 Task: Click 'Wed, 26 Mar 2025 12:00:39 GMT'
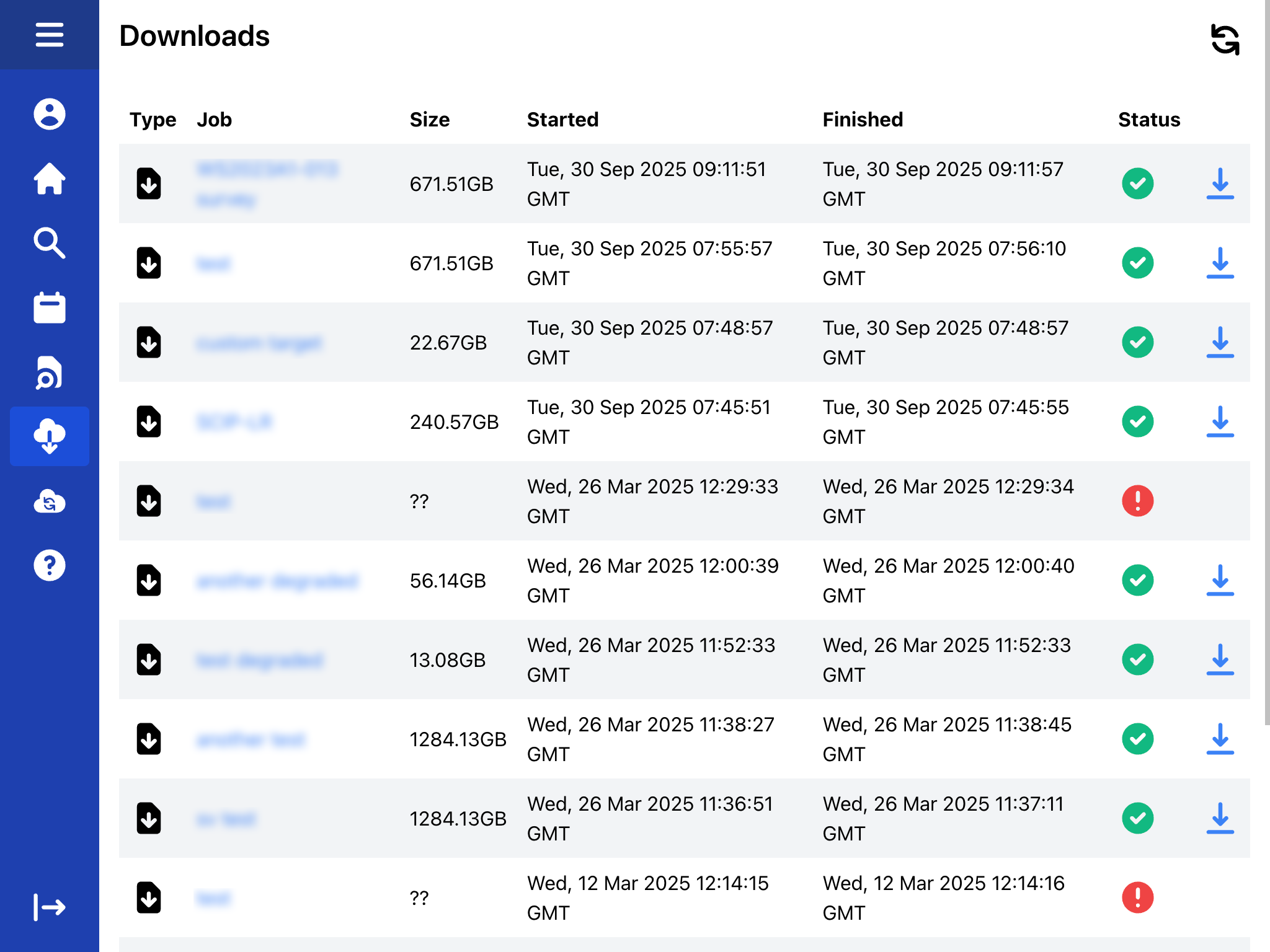pos(652,581)
